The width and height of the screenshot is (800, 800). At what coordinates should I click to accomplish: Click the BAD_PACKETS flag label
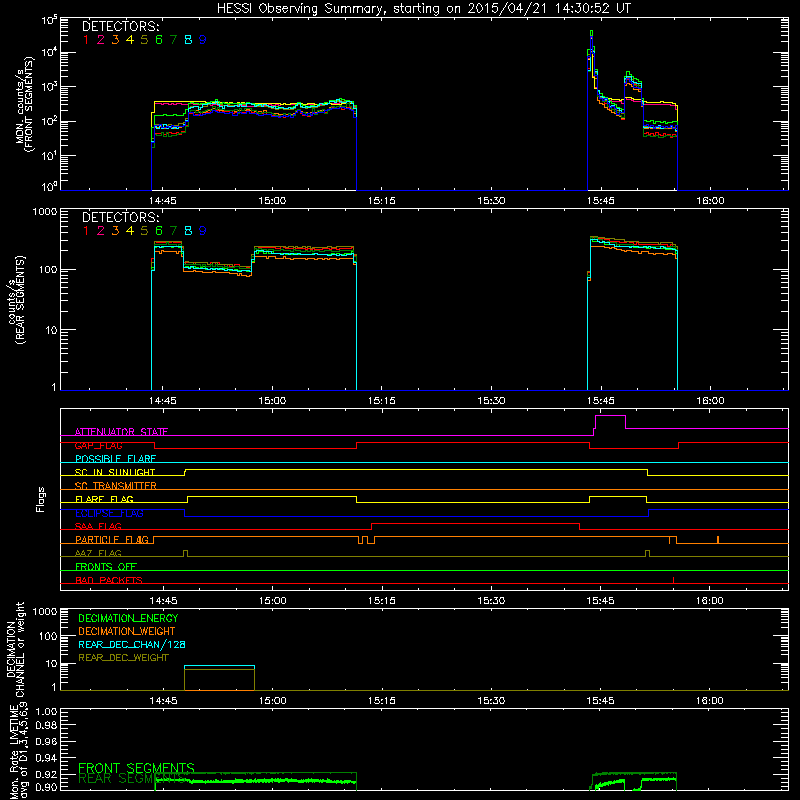pos(109,580)
